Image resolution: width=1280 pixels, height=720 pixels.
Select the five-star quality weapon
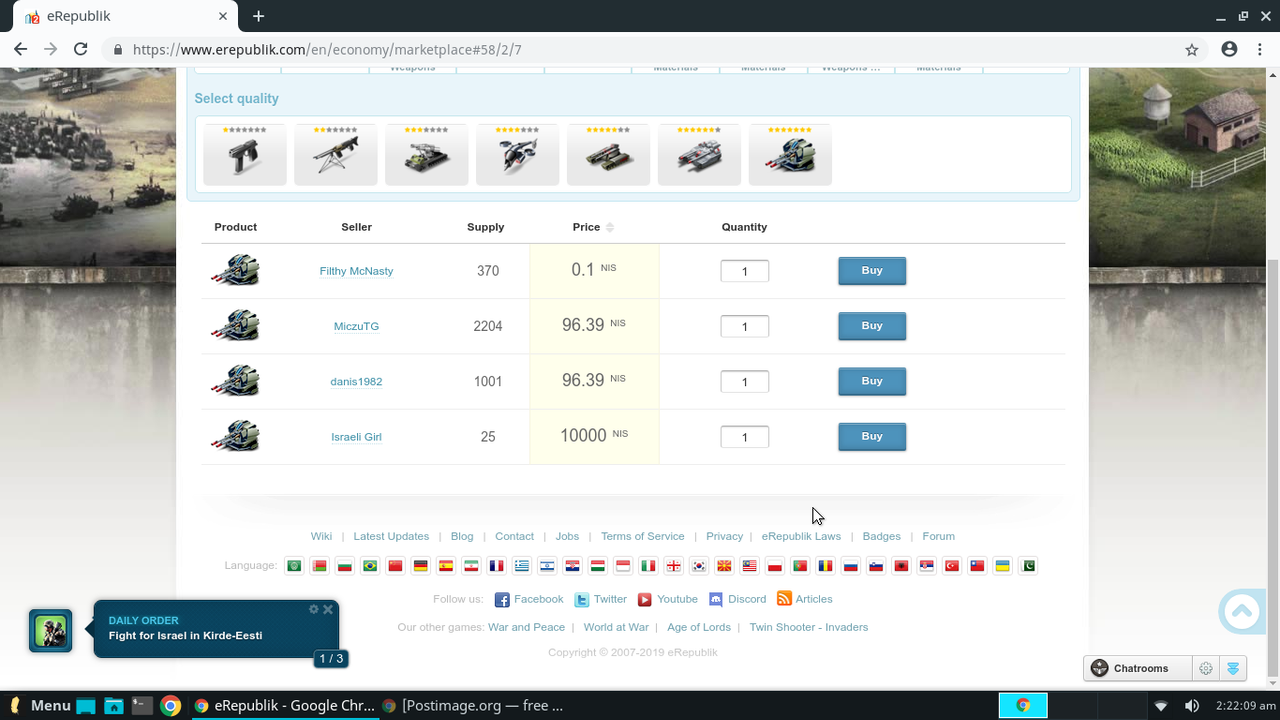pos(609,155)
